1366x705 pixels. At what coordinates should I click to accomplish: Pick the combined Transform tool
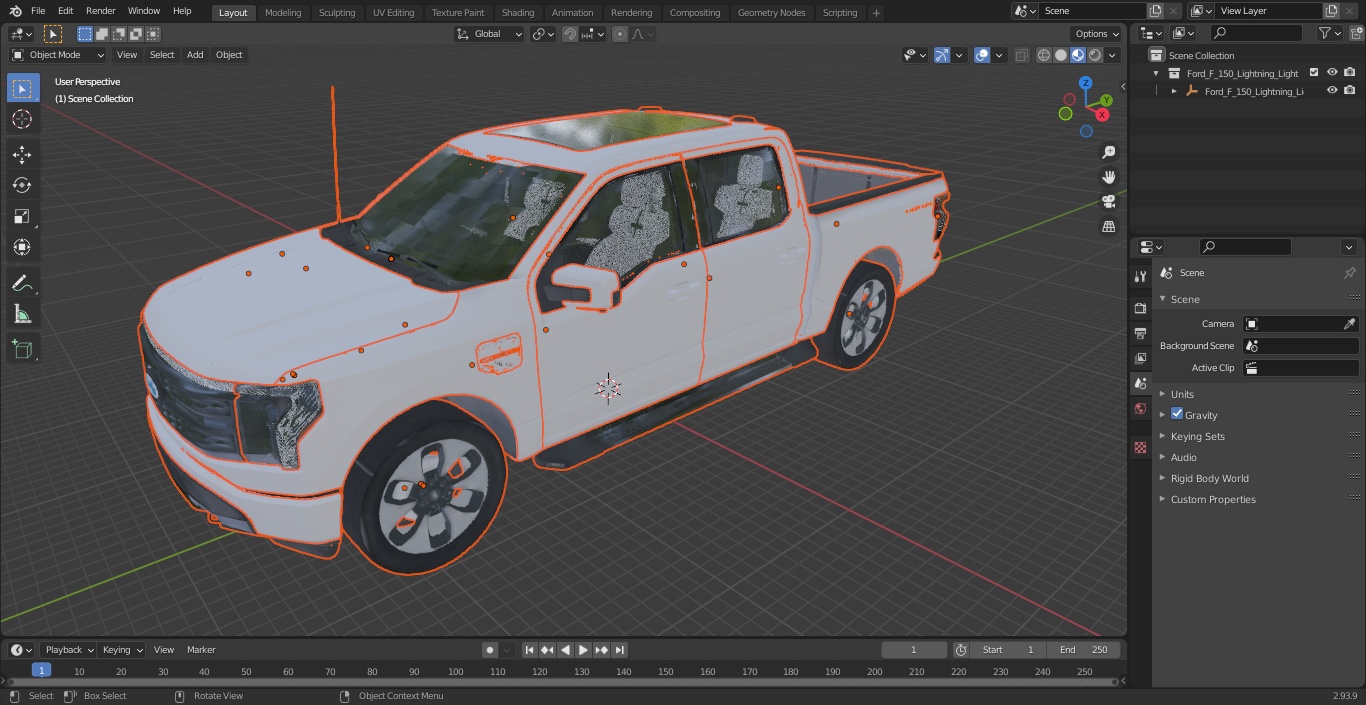(x=22, y=247)
